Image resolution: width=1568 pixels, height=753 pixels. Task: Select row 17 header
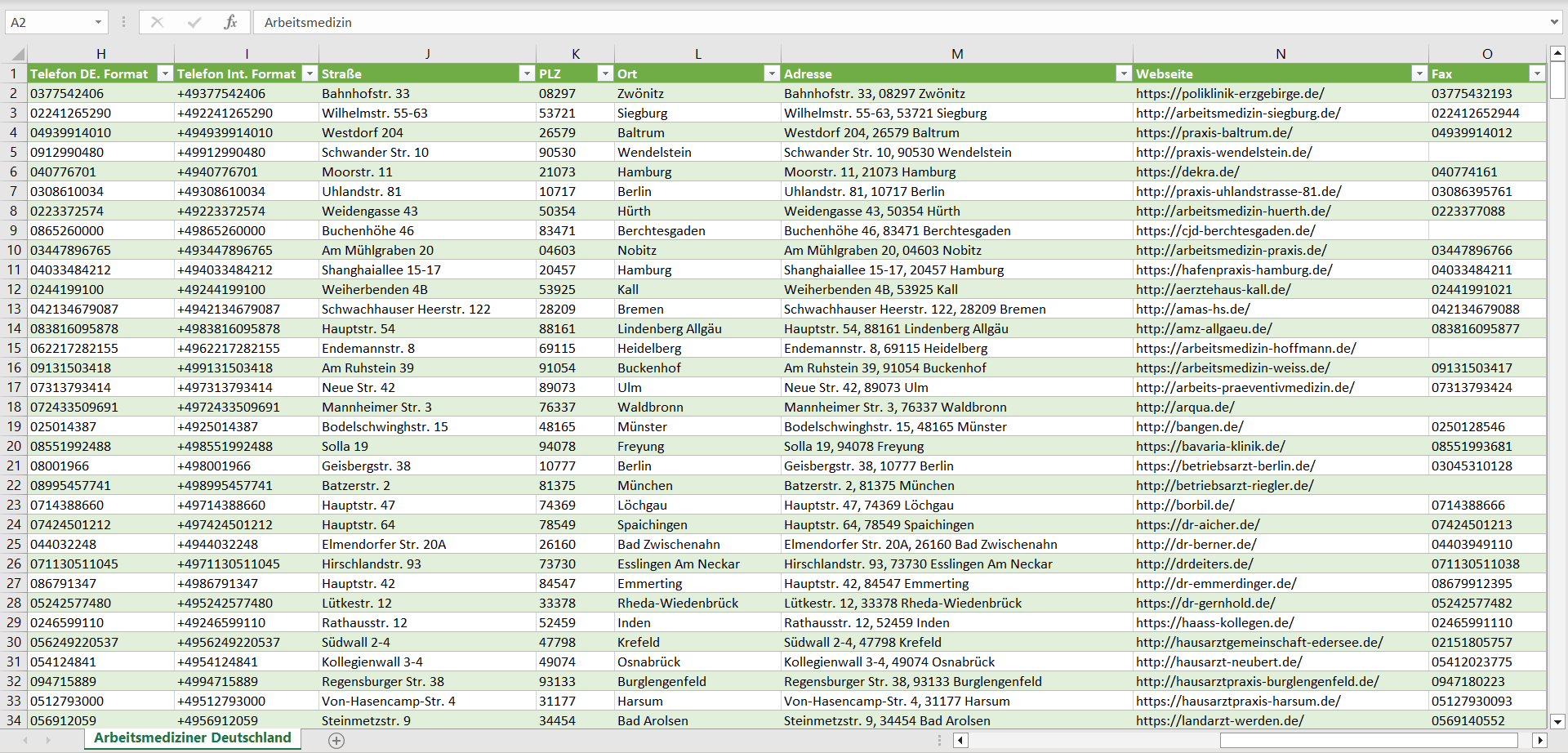(x=14, y=387)
